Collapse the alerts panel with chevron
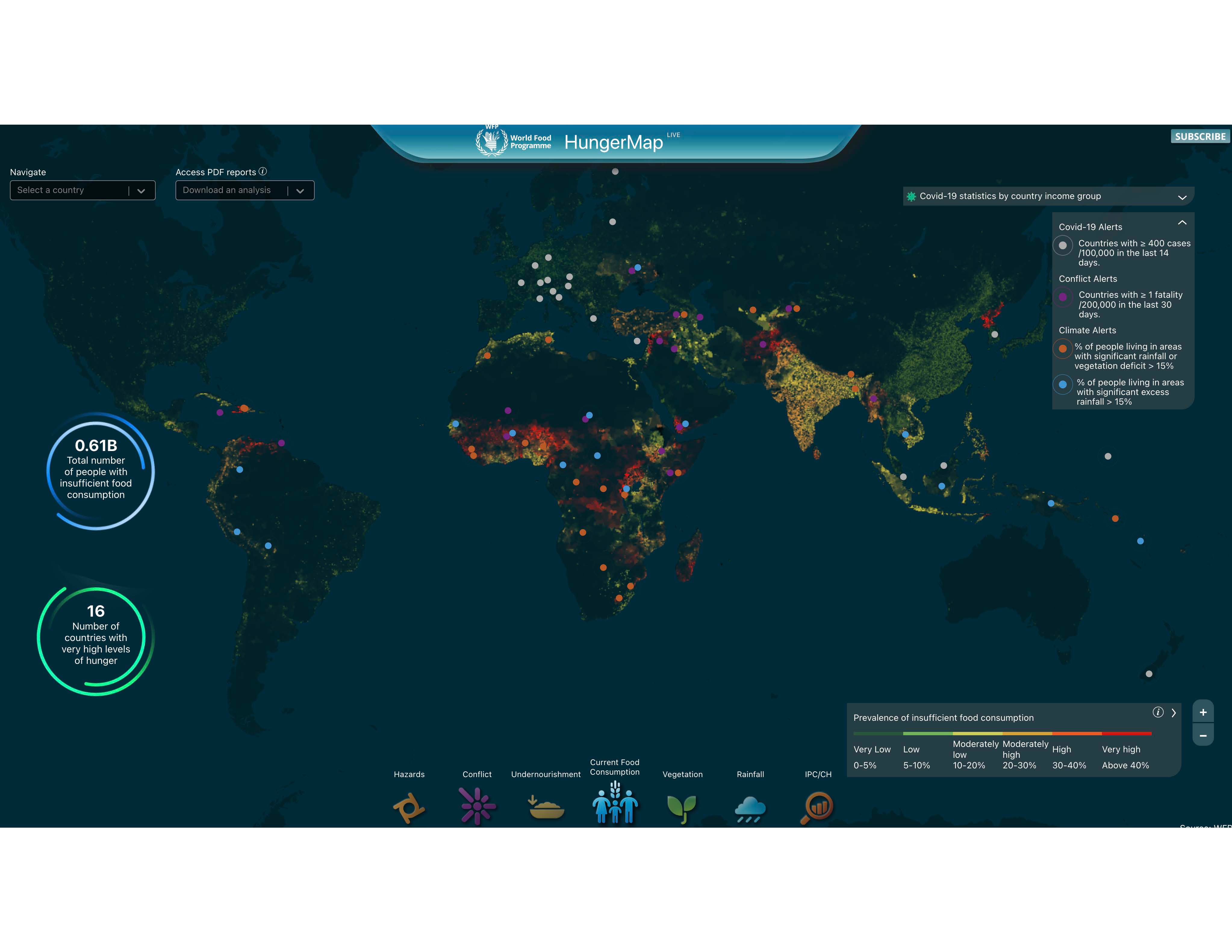Image resolution: width=1232 pixels, height=952 pixels. tap(1182, 223)
